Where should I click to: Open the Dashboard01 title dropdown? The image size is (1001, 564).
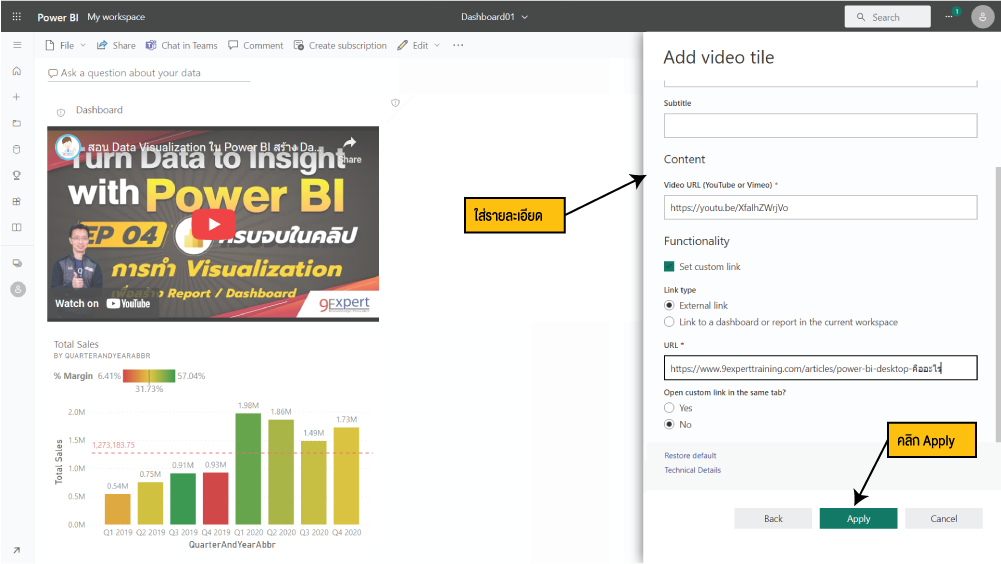click(x=494, y=17)
